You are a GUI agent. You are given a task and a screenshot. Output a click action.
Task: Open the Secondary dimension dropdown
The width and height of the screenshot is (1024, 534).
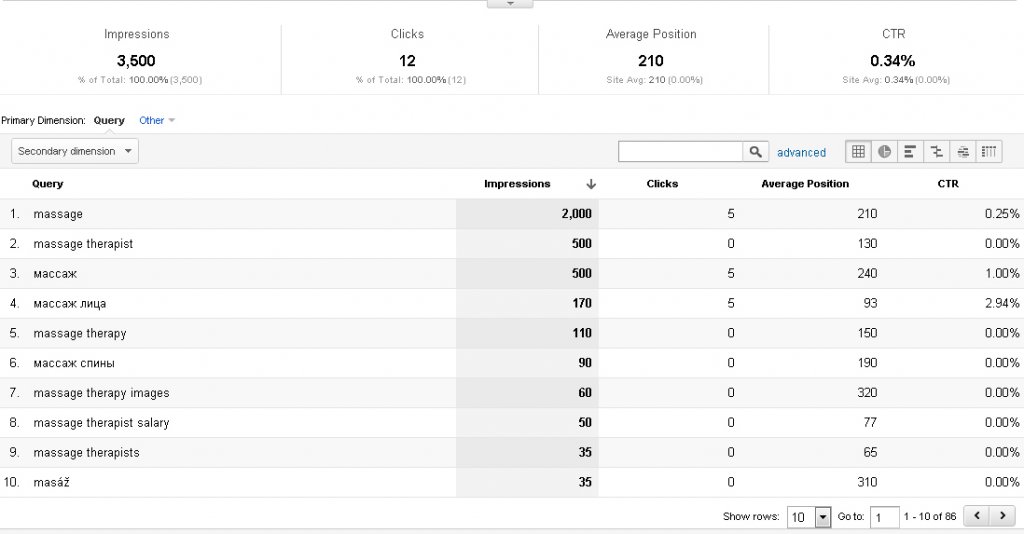(75, 151)
